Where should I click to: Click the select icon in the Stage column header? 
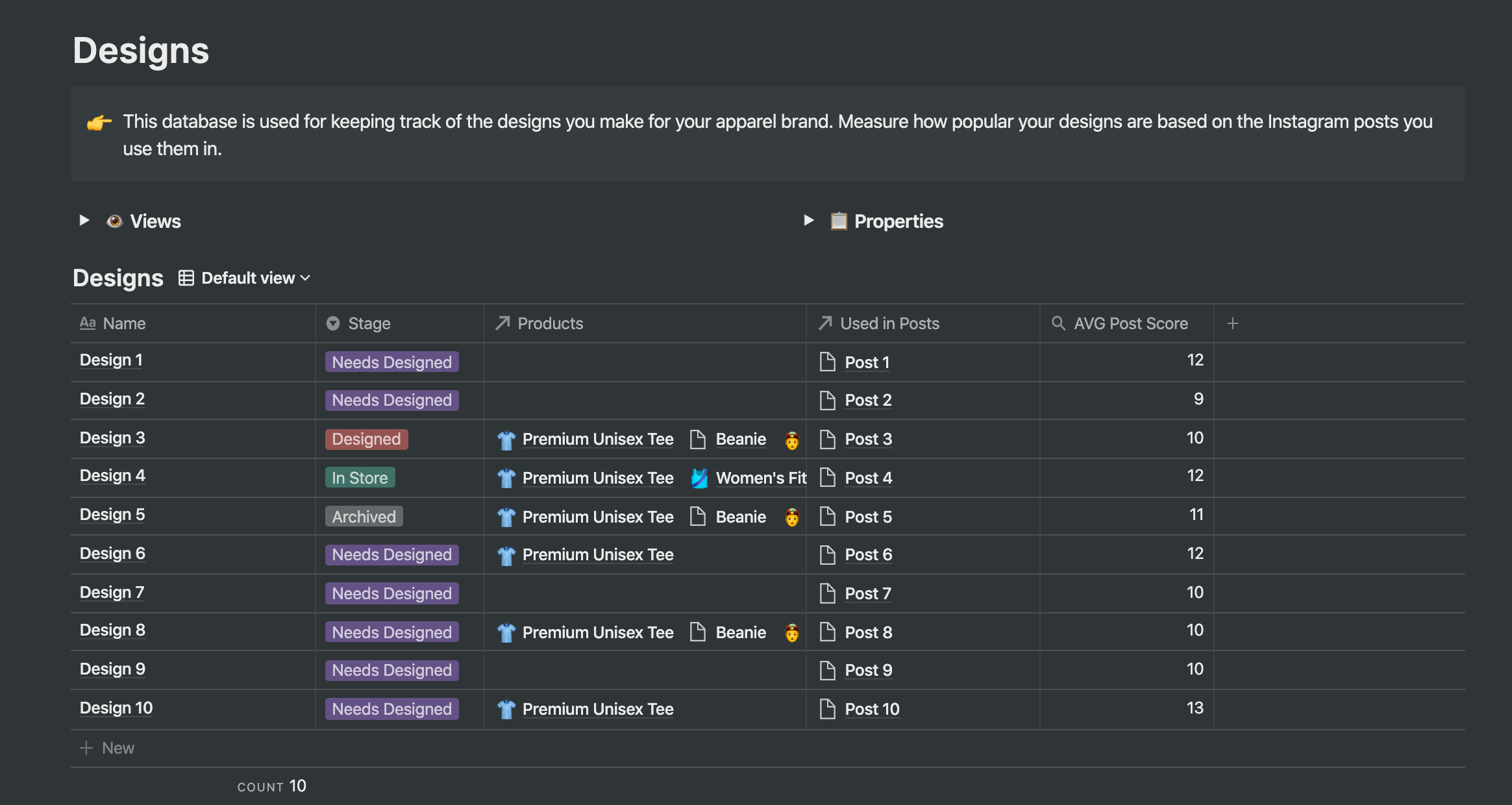(332, 323)
